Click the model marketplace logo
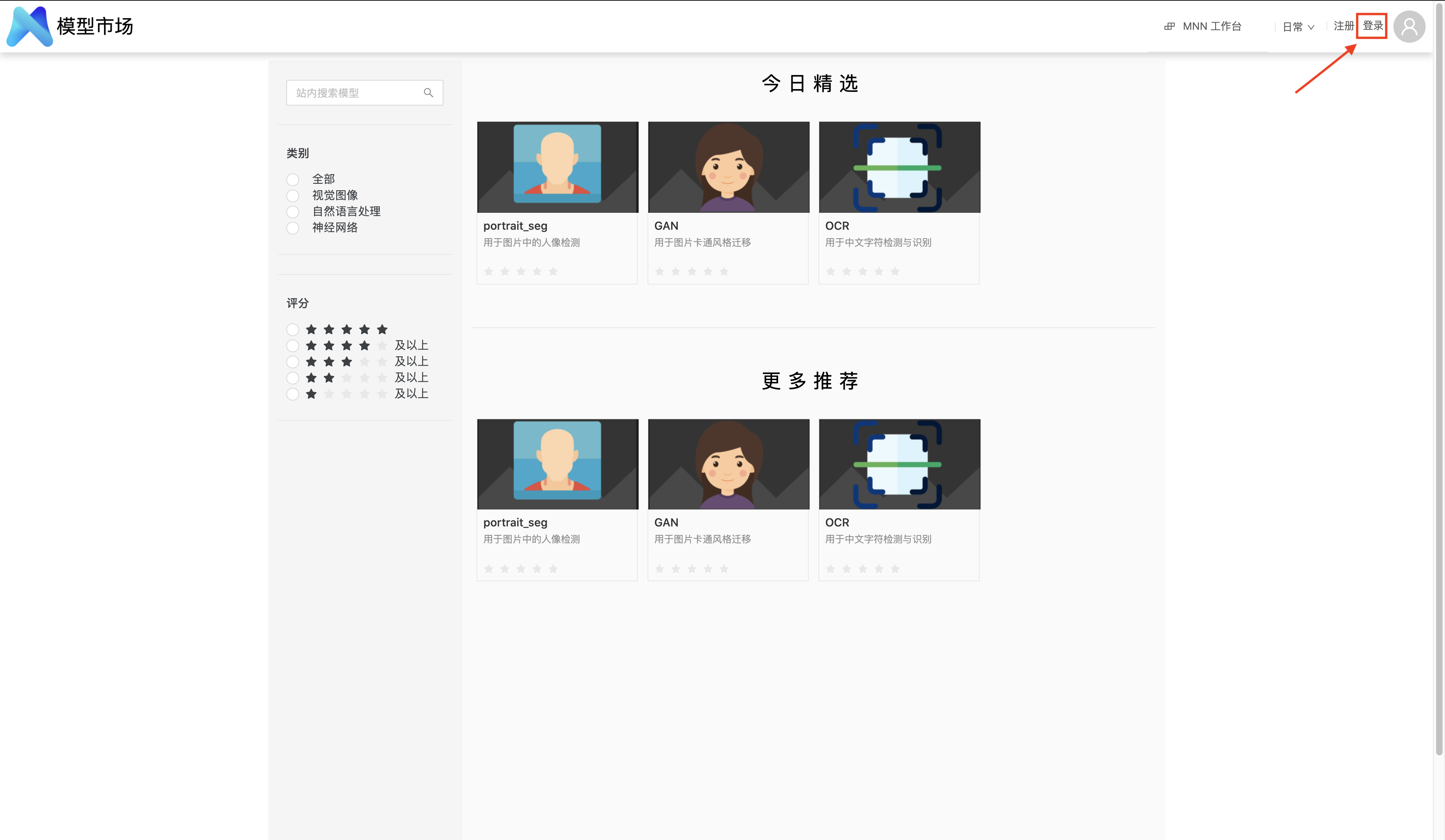Image resolution: width=1445 pixels, height=840 pixels. click(30, 26)
